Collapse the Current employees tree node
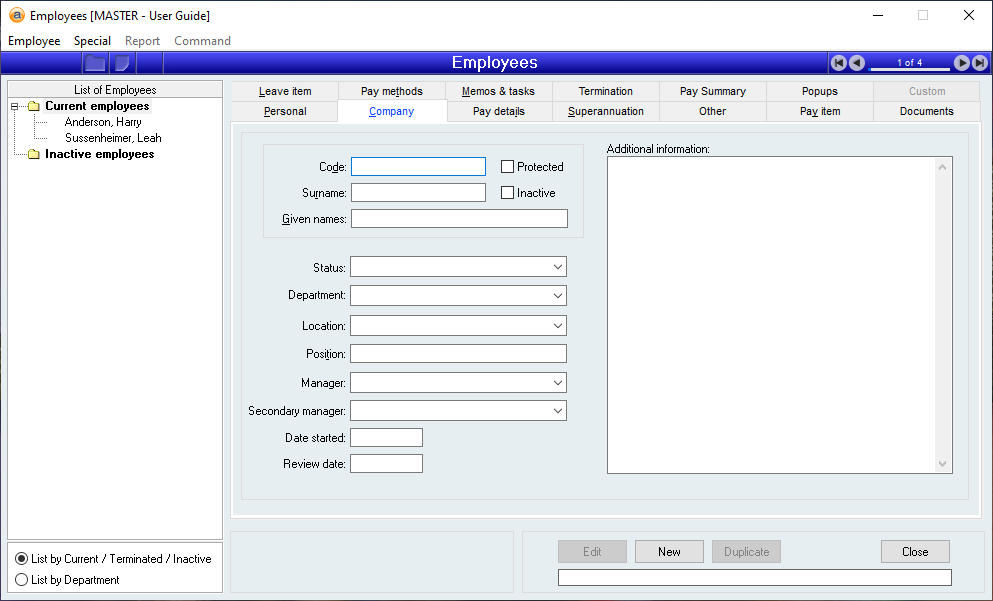 click(x=15, y=106)
